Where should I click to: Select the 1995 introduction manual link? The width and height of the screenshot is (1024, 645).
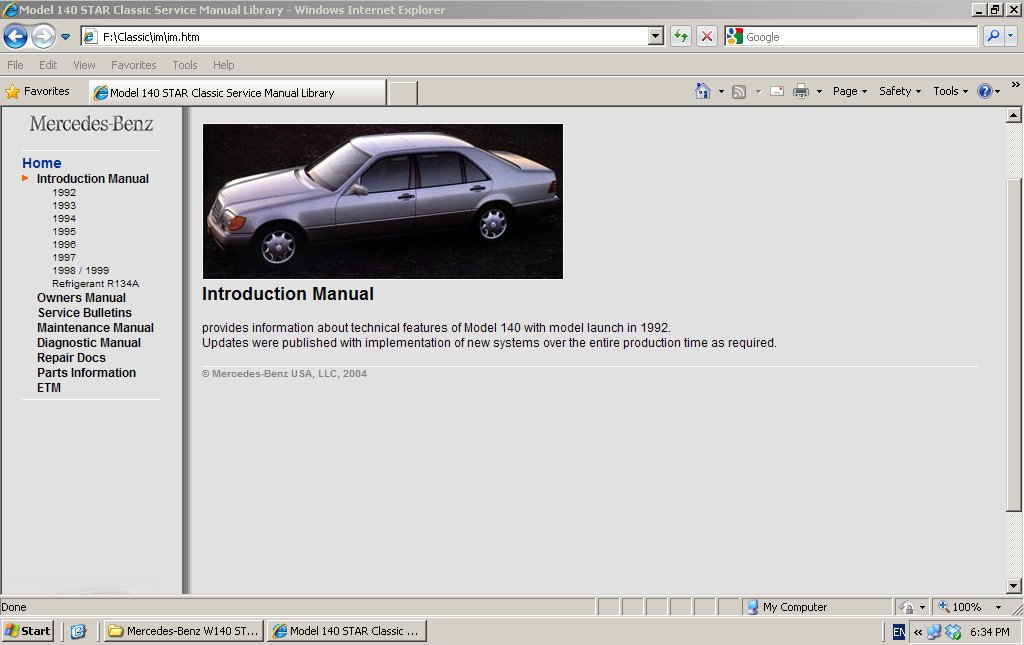click(64, 231)
